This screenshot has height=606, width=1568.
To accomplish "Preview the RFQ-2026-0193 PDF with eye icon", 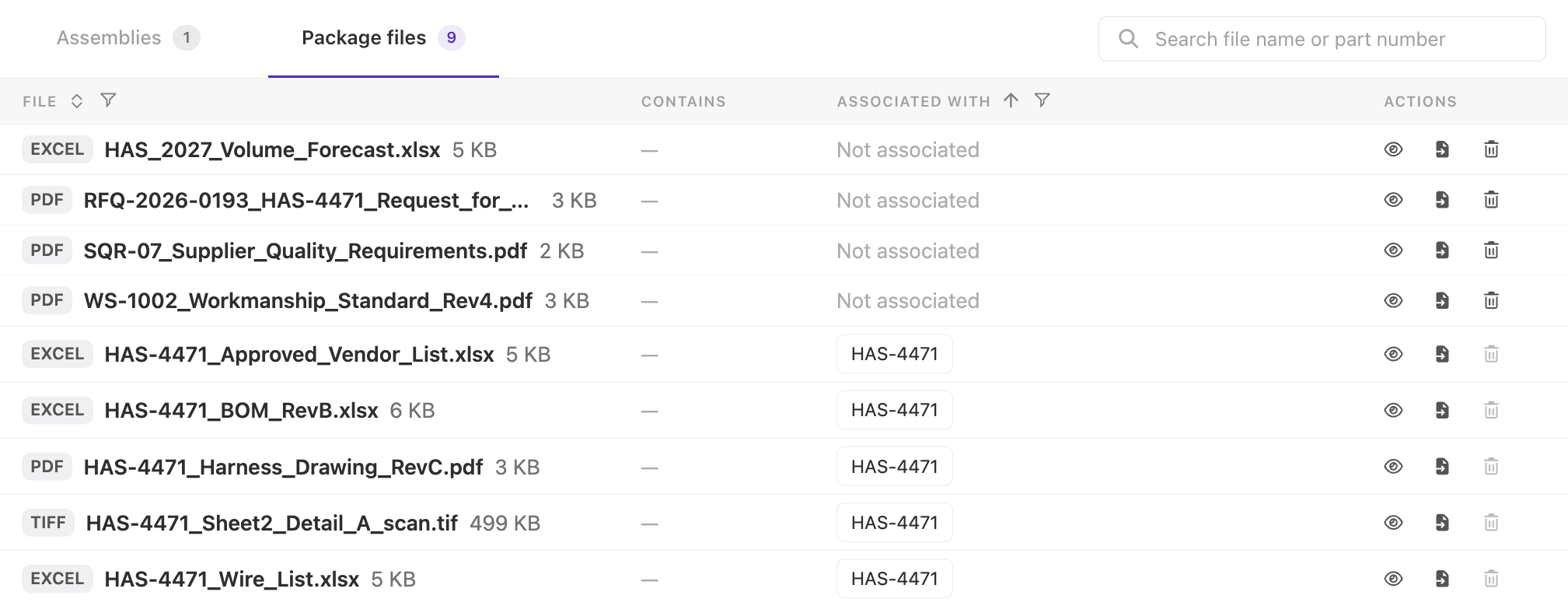I will pos(1393,200).
